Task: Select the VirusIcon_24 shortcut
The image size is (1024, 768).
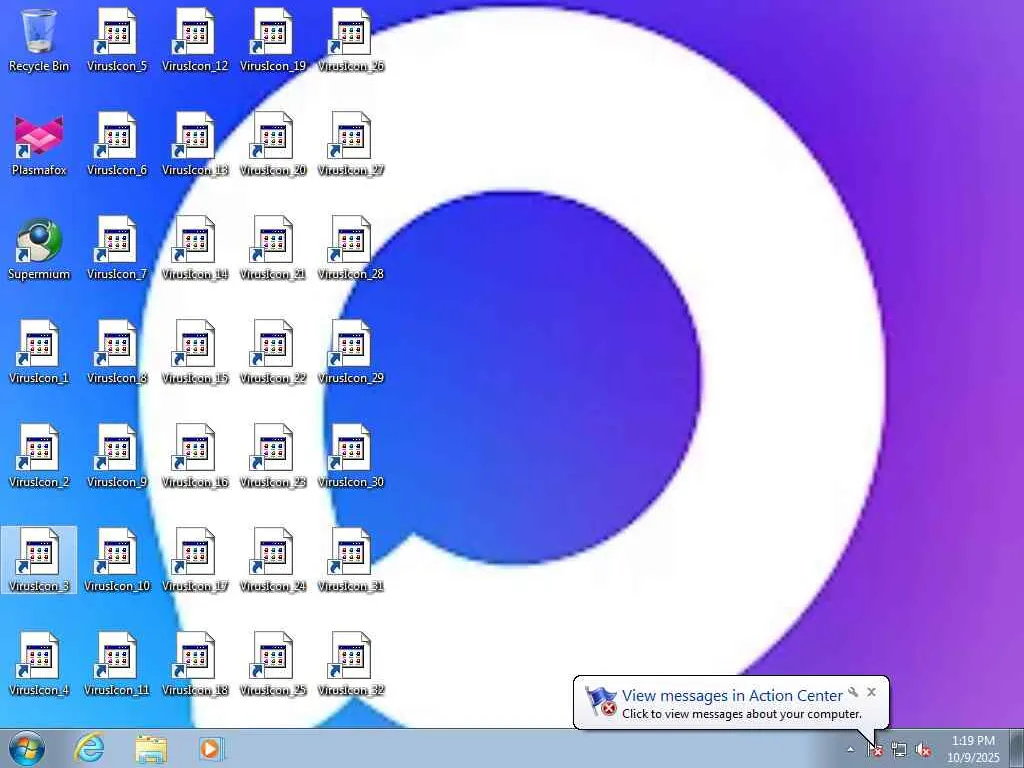Action: pos(273,560)
